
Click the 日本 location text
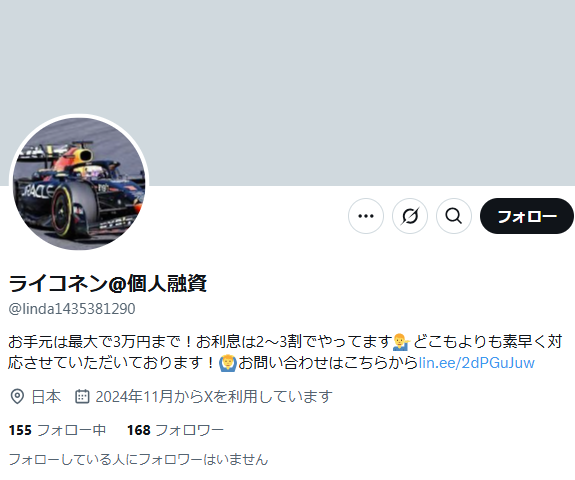tap(46, 397)
